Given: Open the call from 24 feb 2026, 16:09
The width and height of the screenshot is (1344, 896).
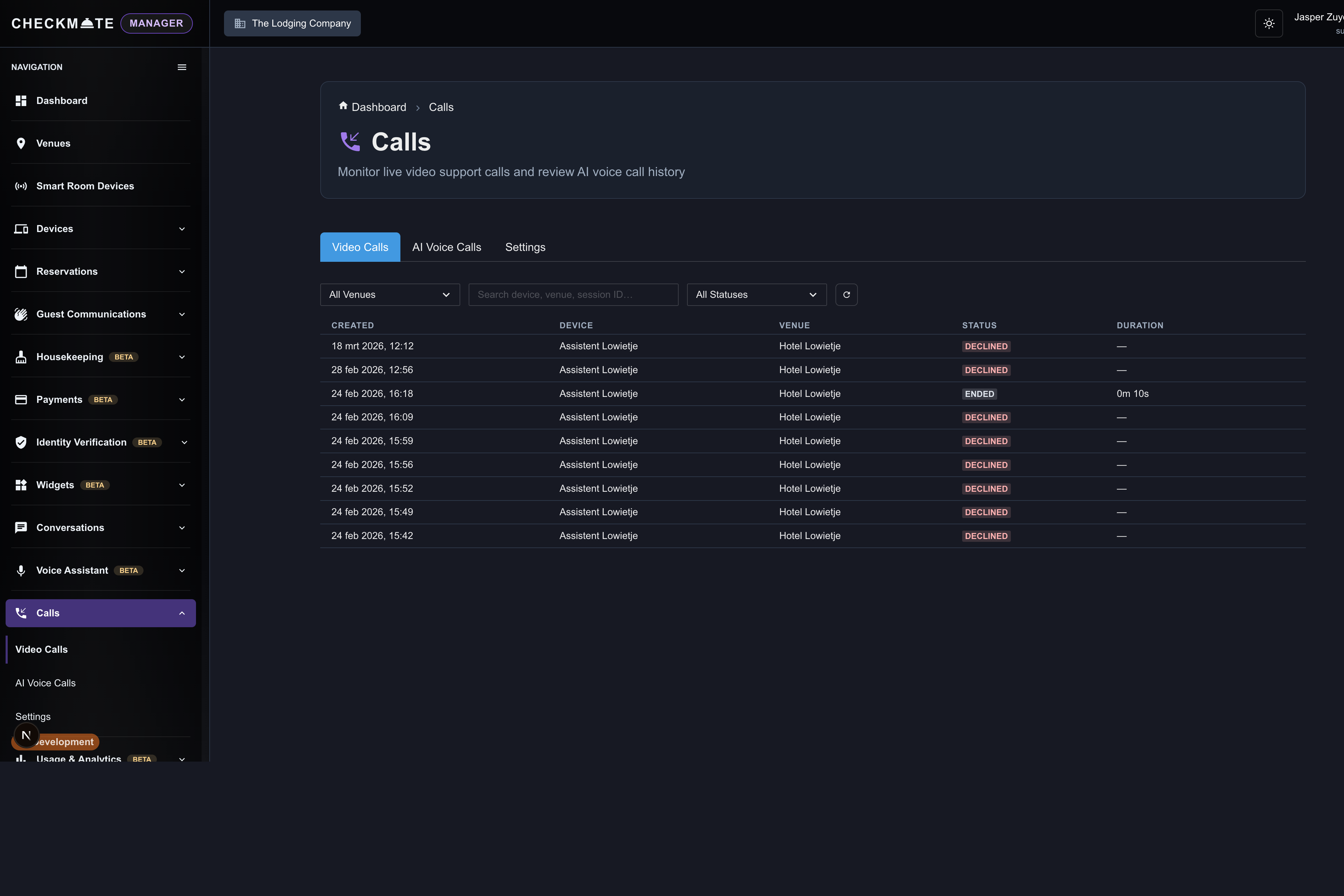Looking at the screenshot, I should click(813, 418).
